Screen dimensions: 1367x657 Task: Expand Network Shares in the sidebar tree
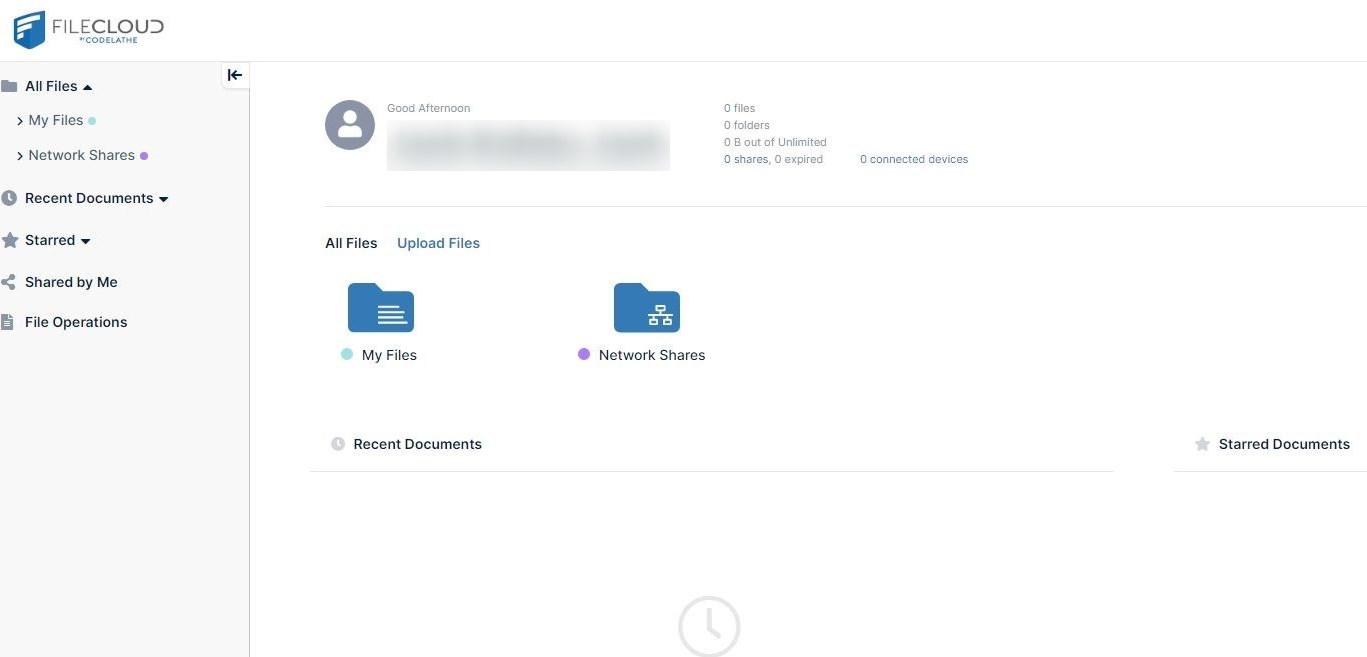point(18,155)
